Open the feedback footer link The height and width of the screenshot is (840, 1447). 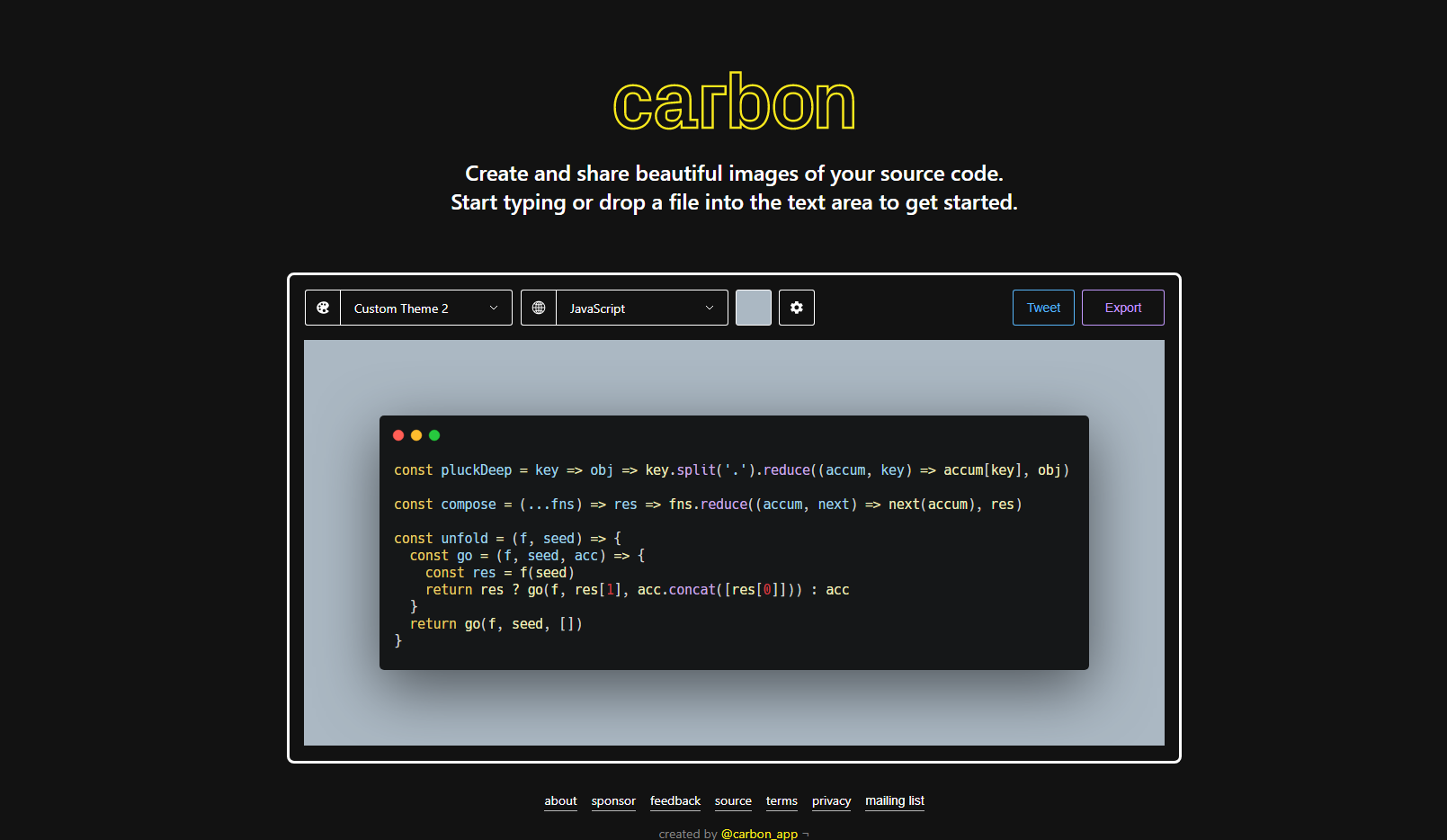675,801
